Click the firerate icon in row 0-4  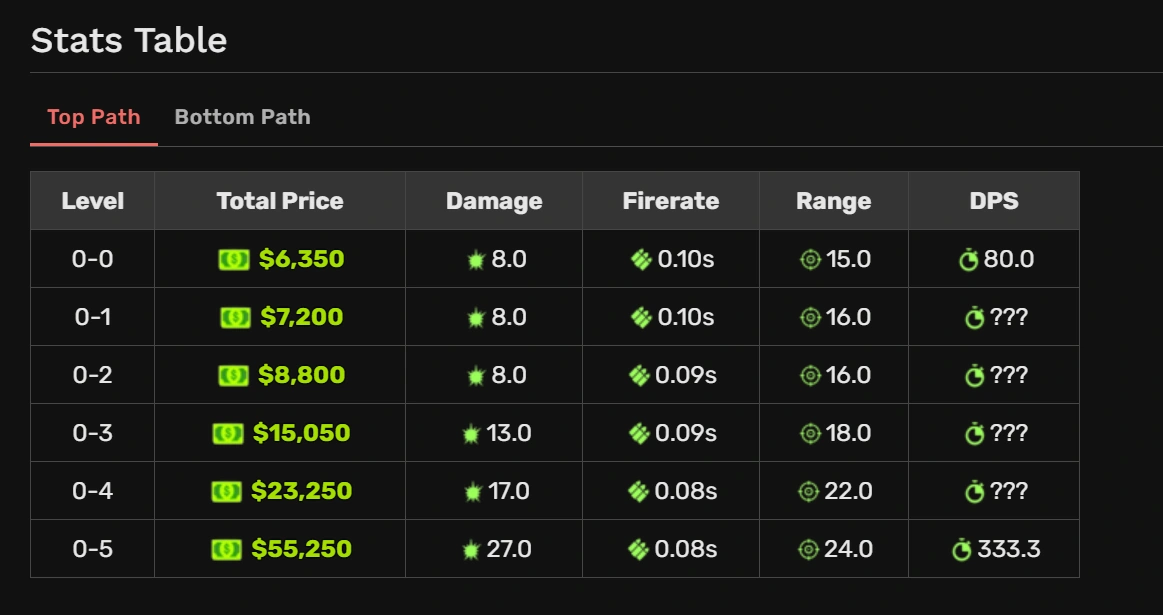point(639,492)
